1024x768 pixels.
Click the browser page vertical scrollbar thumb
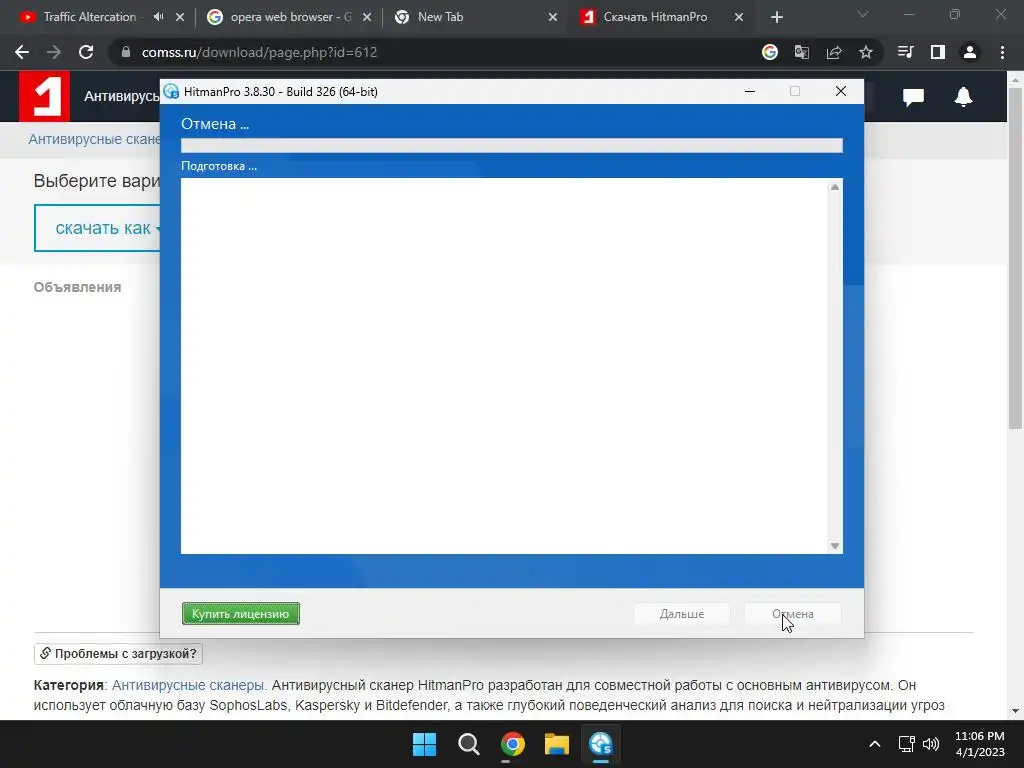click(1015, 258)
